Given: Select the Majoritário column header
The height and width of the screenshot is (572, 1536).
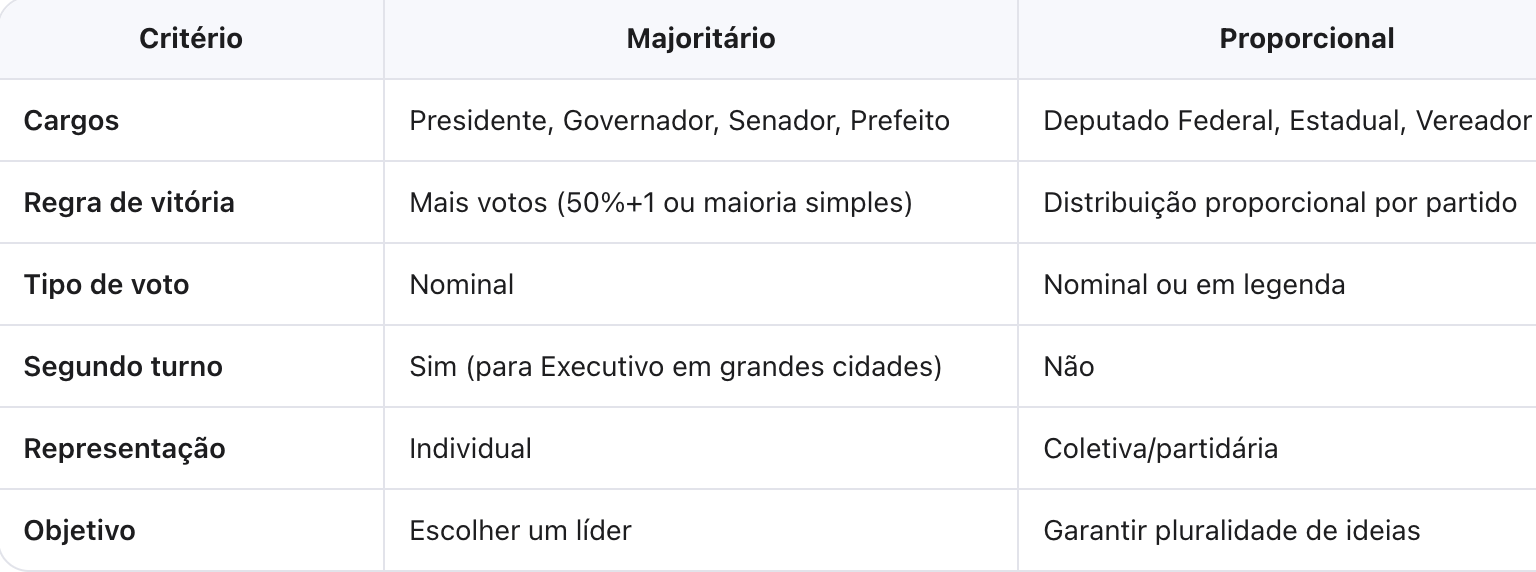Looking at the screenshot, I should pos(700,39).
